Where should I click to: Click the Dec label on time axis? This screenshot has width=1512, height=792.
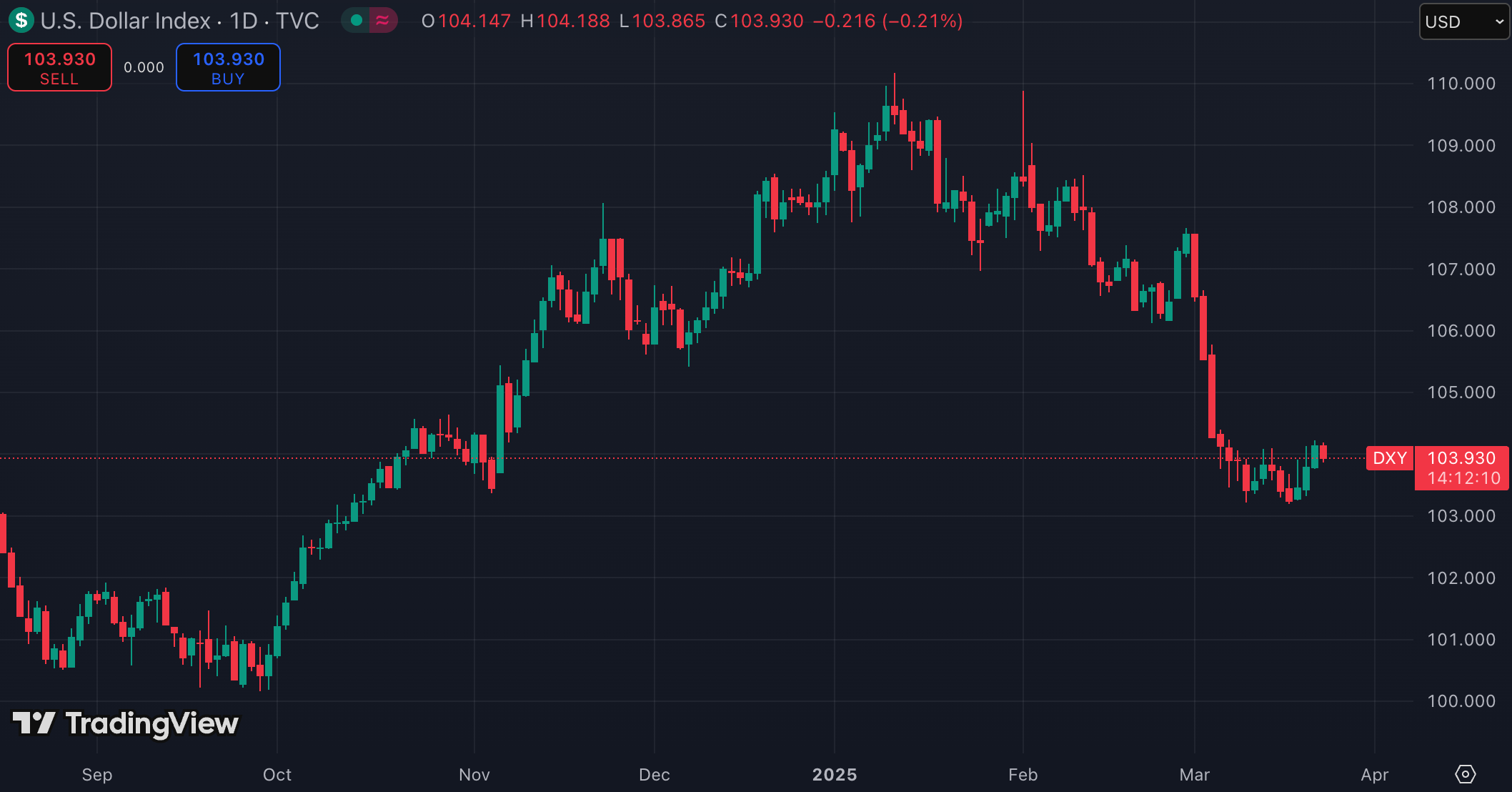click(655, 775)
